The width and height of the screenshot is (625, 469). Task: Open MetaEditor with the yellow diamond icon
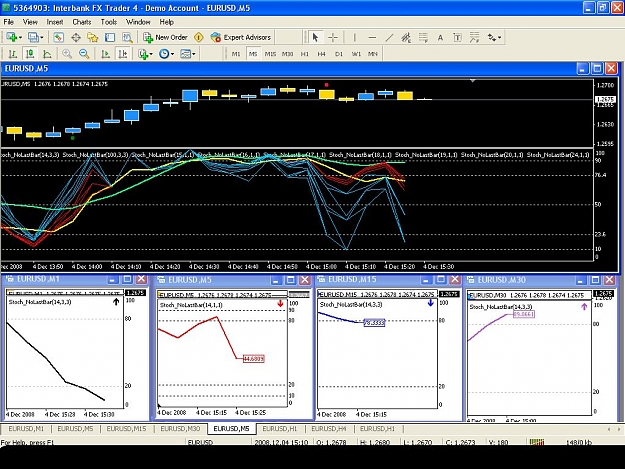click(x=199, y=37)
